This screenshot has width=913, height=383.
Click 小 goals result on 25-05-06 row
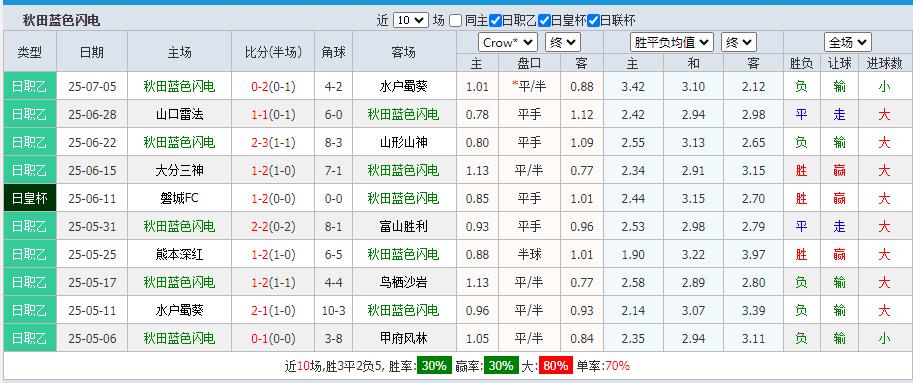tap(884, 338)
